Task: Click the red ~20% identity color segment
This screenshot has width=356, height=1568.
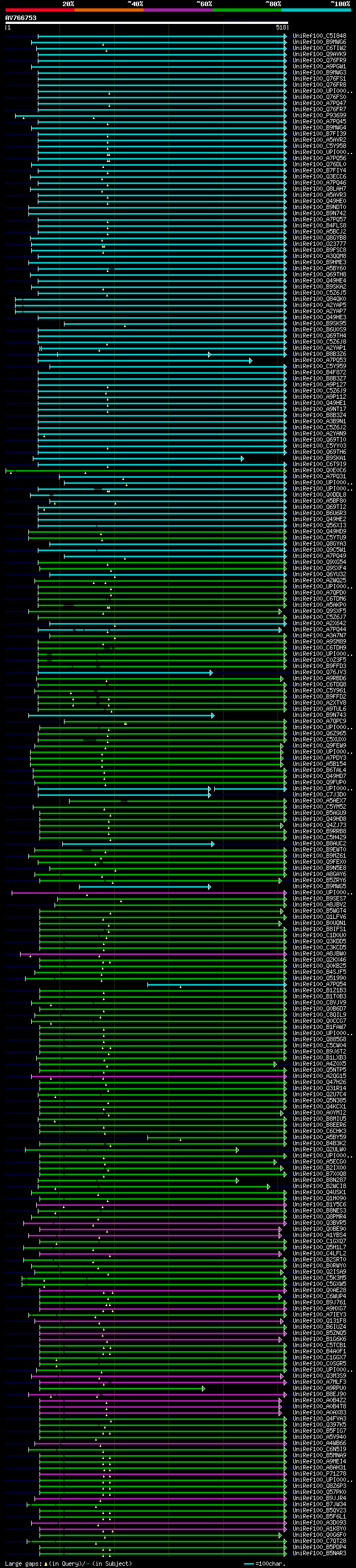Action: (39, 10)
